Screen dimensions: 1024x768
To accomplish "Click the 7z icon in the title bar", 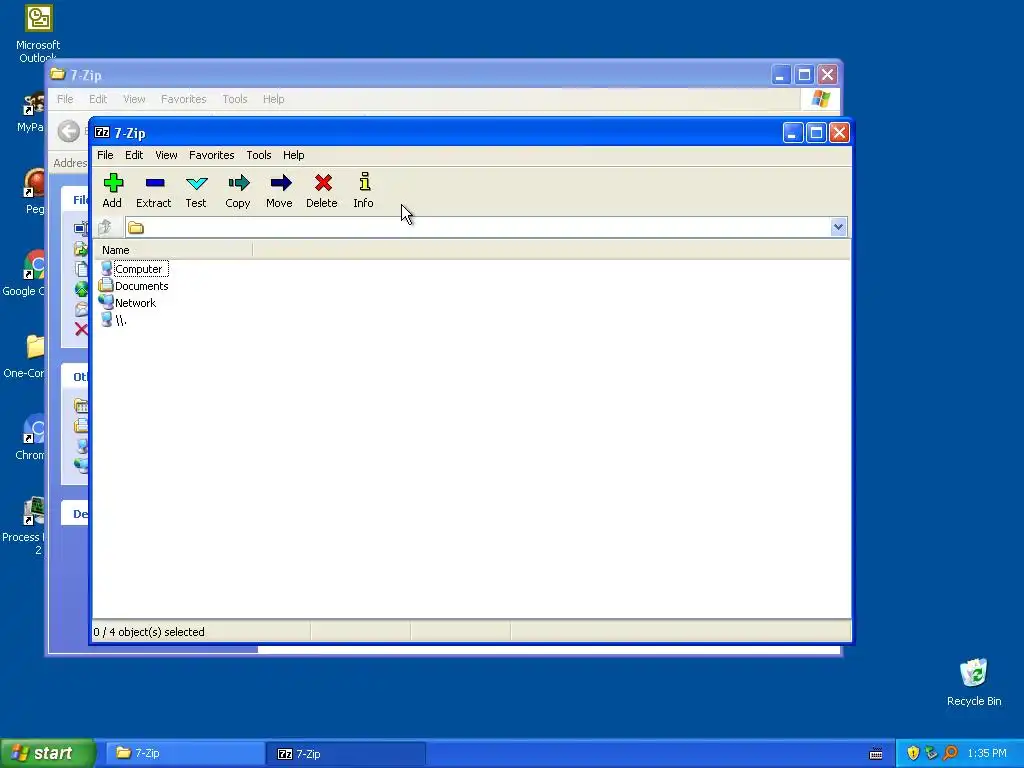I will click(102, 133).
